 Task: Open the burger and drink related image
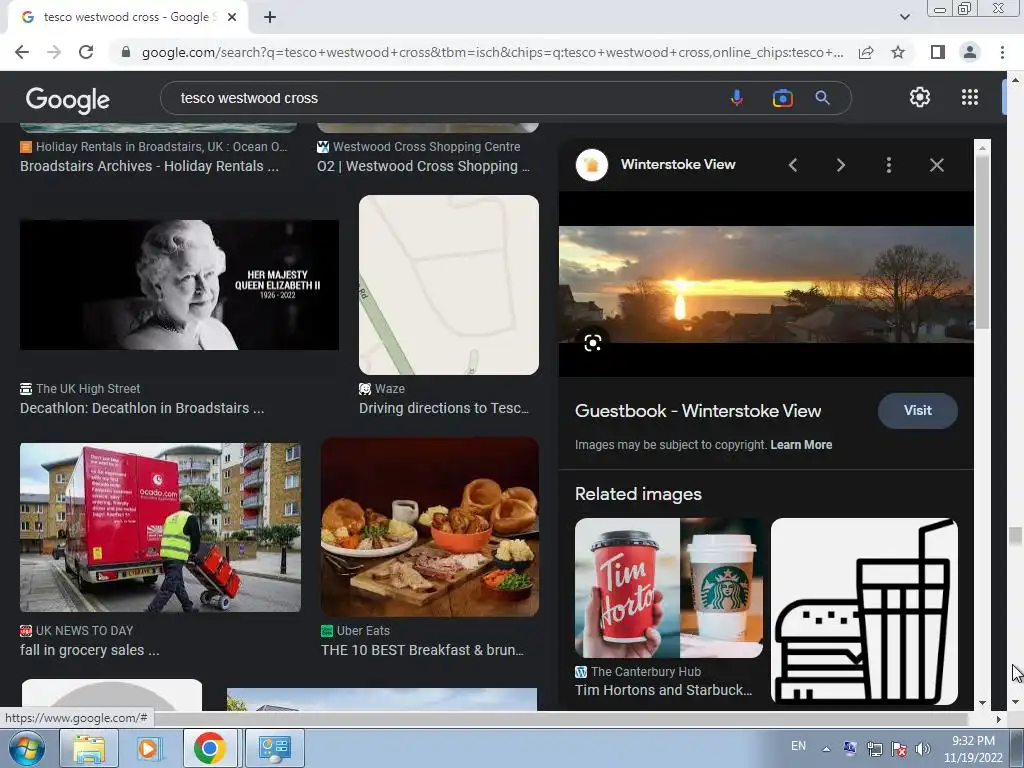pos(864,611)
